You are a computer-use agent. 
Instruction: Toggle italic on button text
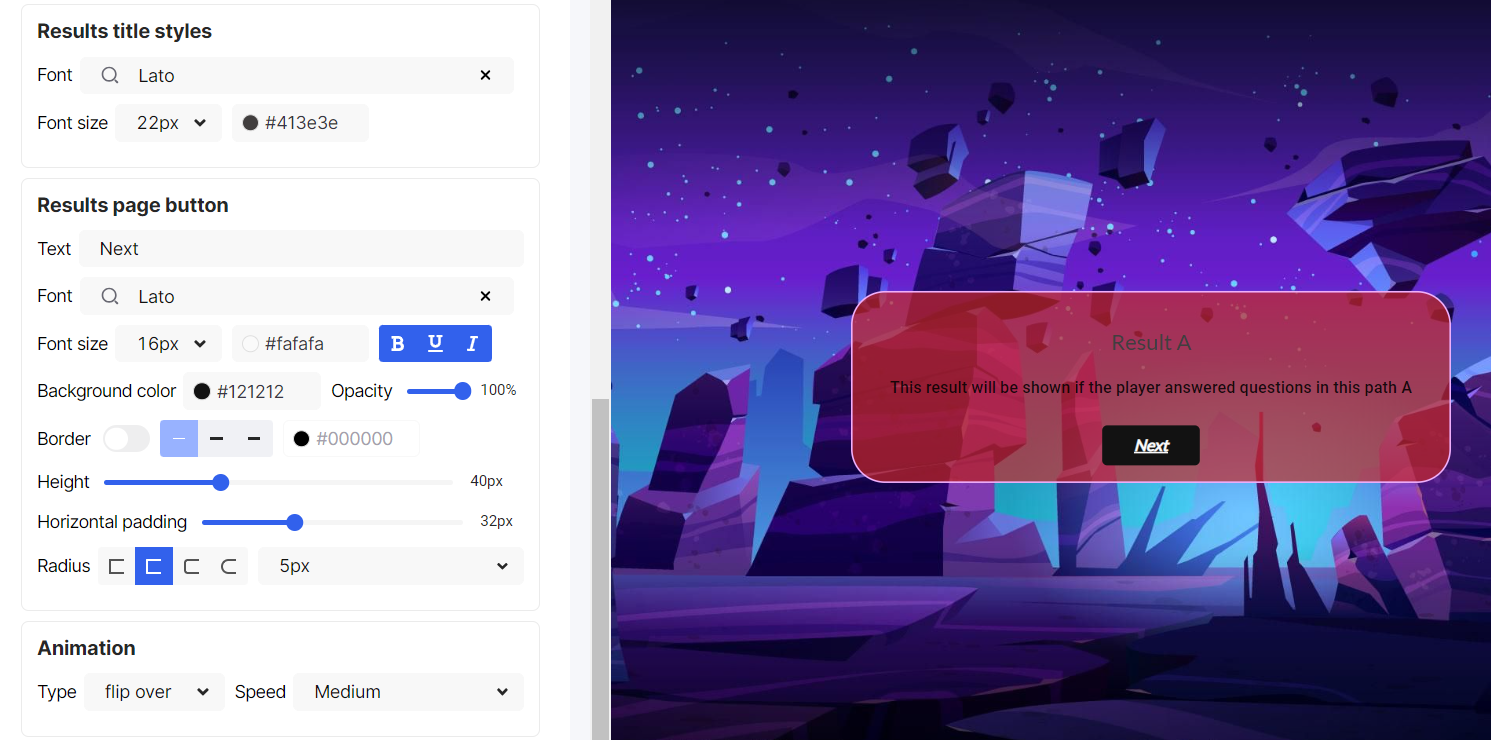coord(473,344)
